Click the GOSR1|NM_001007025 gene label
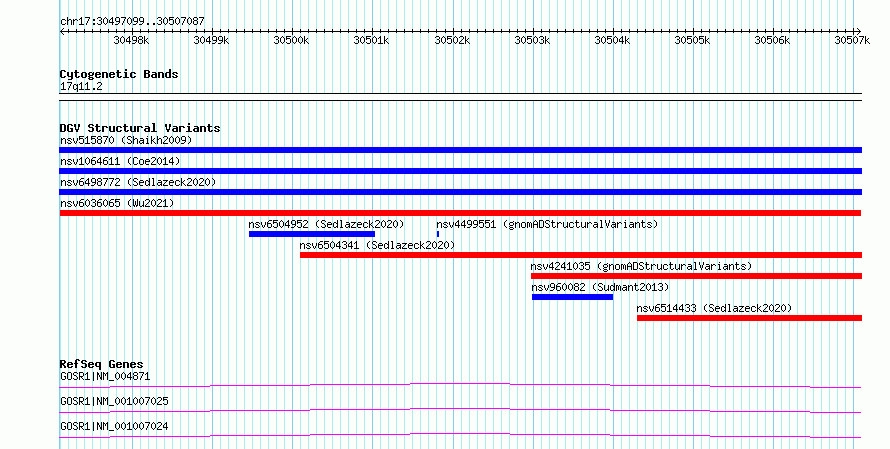Viewport: 890px width, 449px height. (114, 401)
